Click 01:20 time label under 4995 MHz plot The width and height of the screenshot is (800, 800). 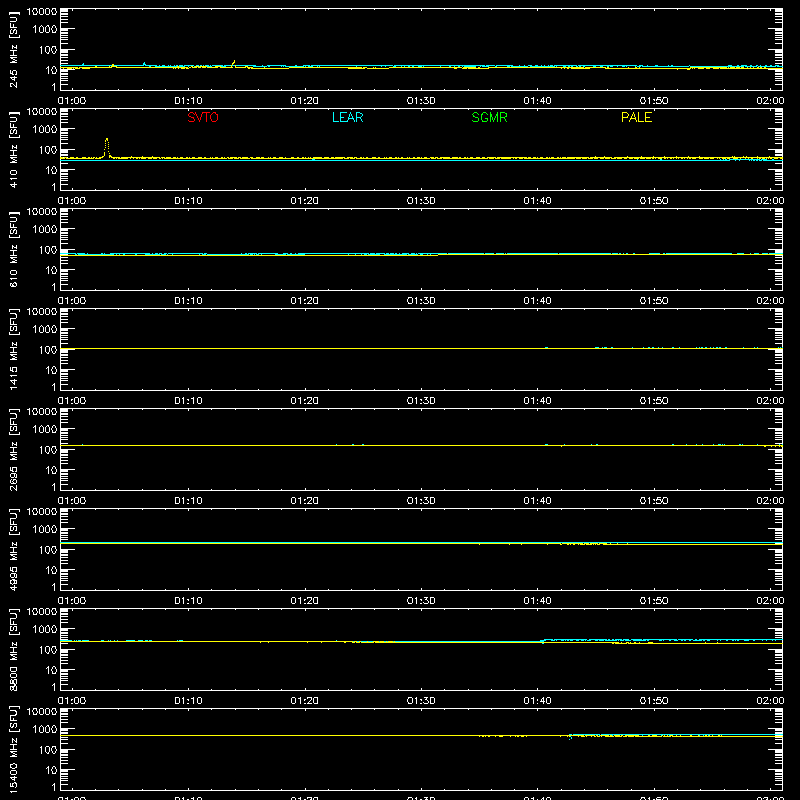tap(305, 601)
